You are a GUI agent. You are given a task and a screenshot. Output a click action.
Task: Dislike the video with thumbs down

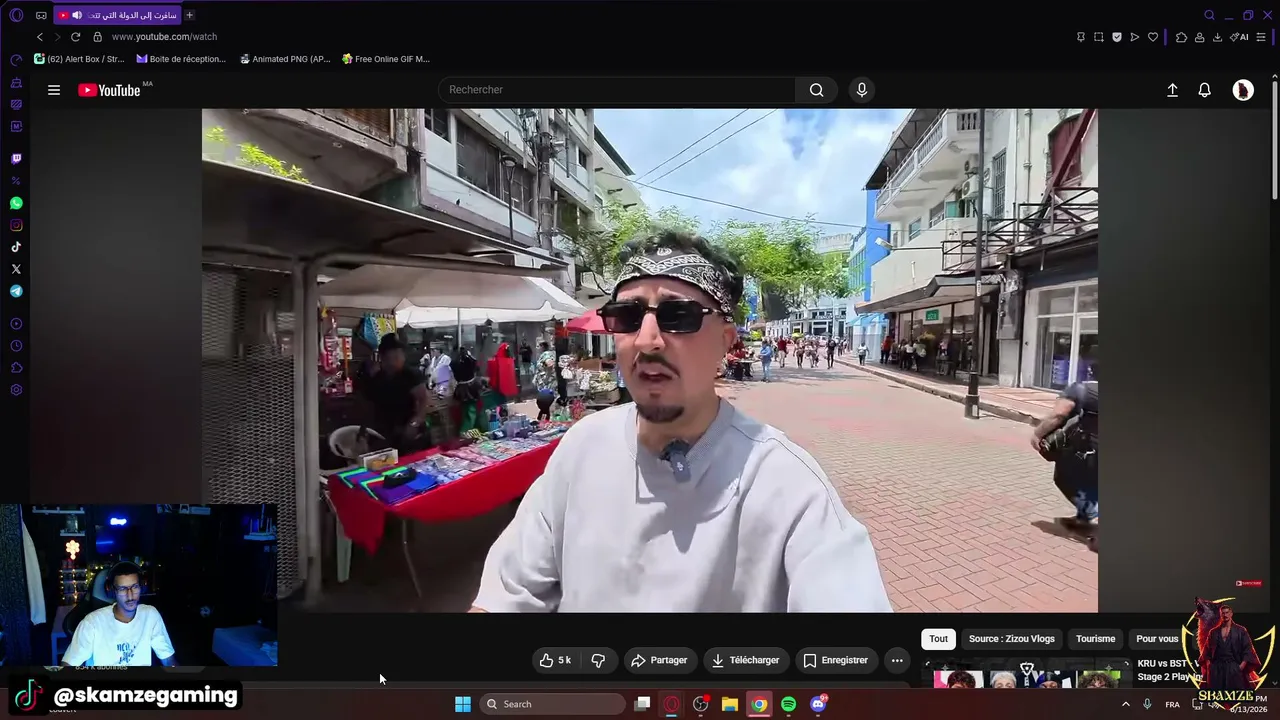point(598,660)
